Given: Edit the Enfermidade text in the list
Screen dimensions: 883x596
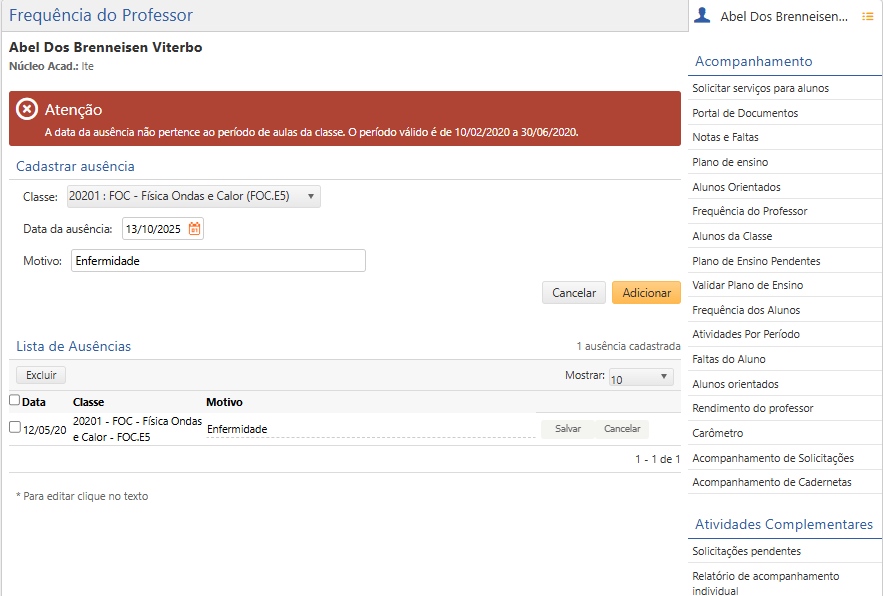Looking at the screenshot, I should (x=237, y=429).
